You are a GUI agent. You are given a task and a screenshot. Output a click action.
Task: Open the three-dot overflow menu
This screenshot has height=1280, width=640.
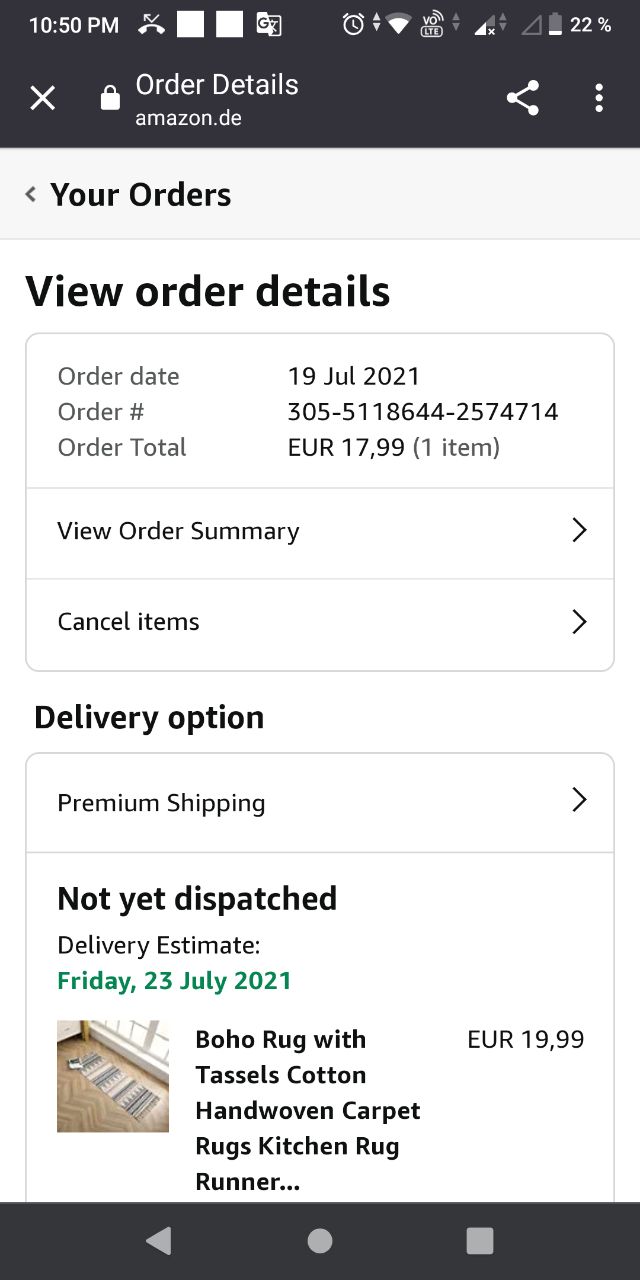coord(598,98)
